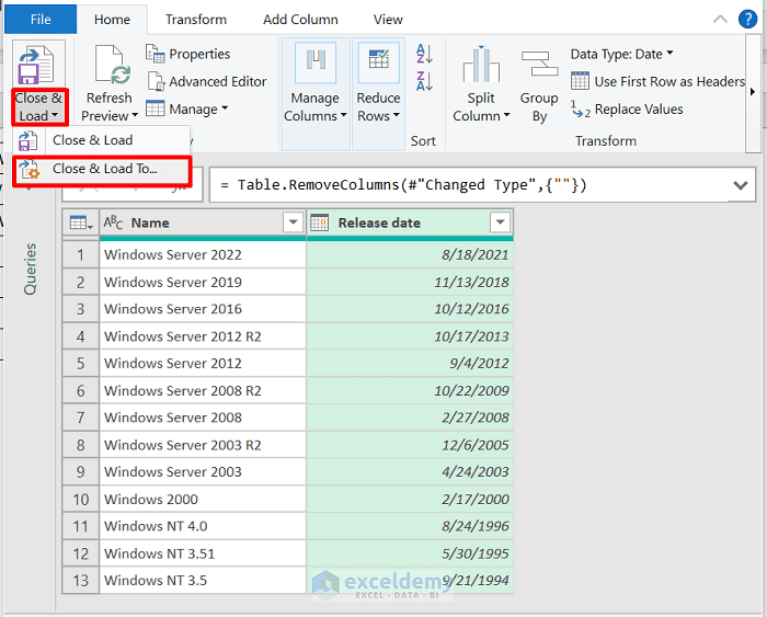Image resolution: width=767 pixels, height=617 pixels.
Task: Sort ascending with A-Z icon
Action: pyautogui.click(x=424, y=53)
